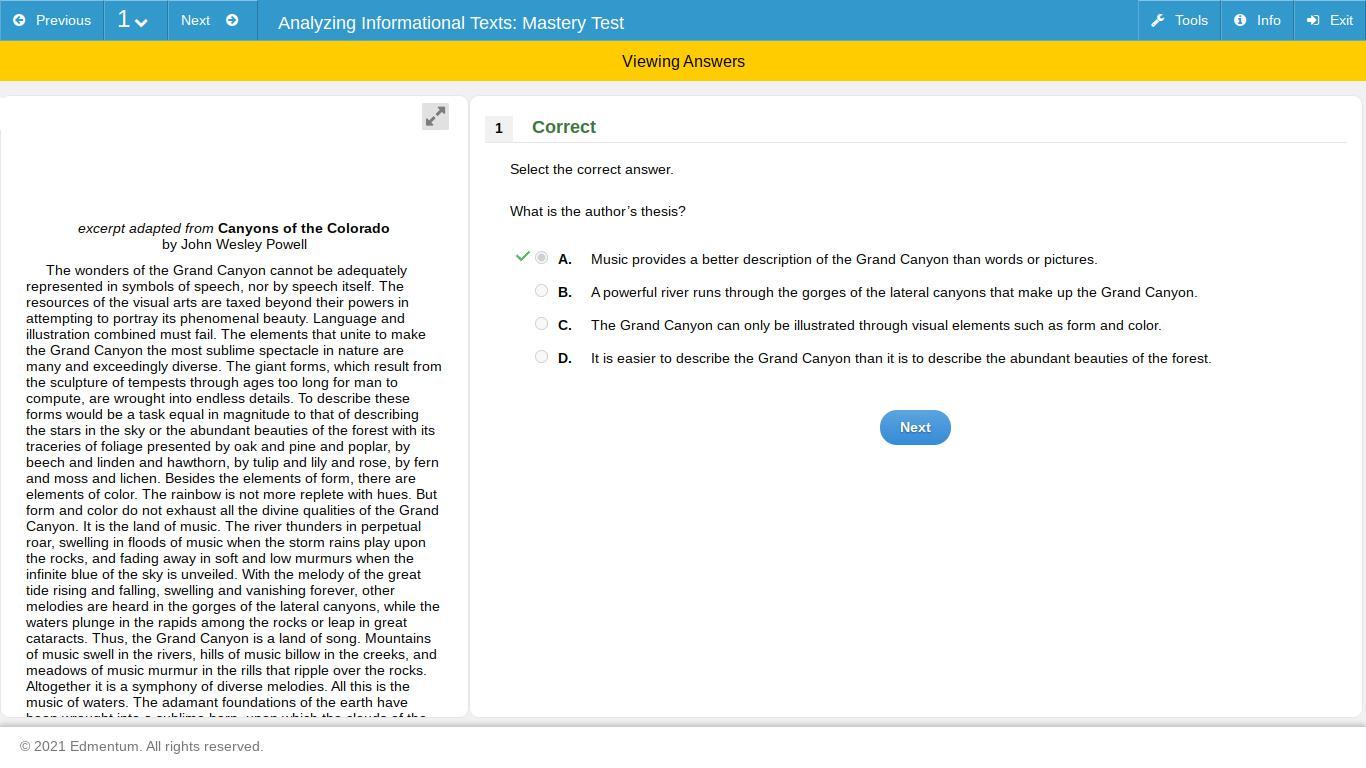1366x768 pixels.
Task: Open the Tools menu
Action: tap(1180, 20)
